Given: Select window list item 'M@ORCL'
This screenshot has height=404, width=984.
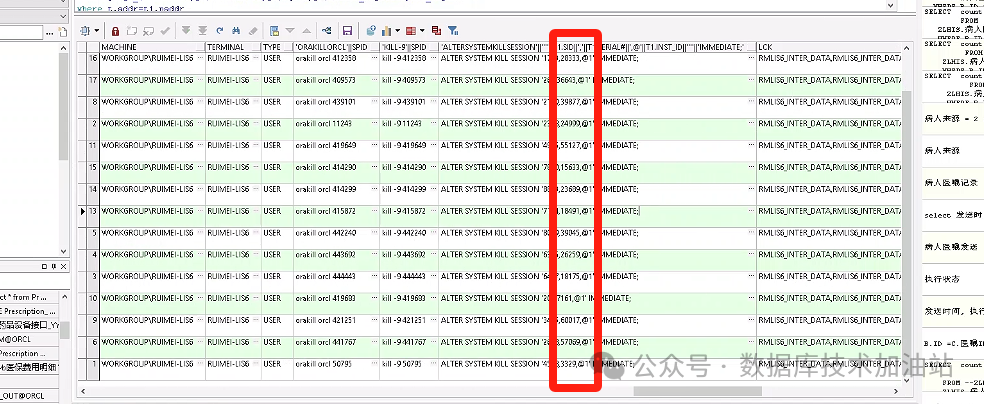Looking at the screenshot, I should [30, 339].
